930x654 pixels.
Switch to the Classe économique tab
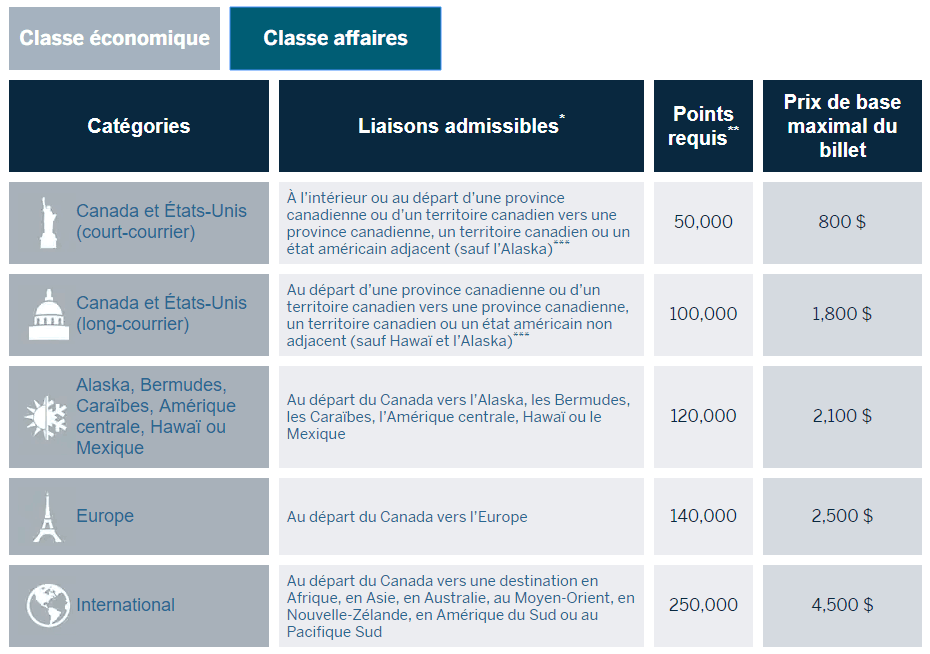tap(113, 38)
